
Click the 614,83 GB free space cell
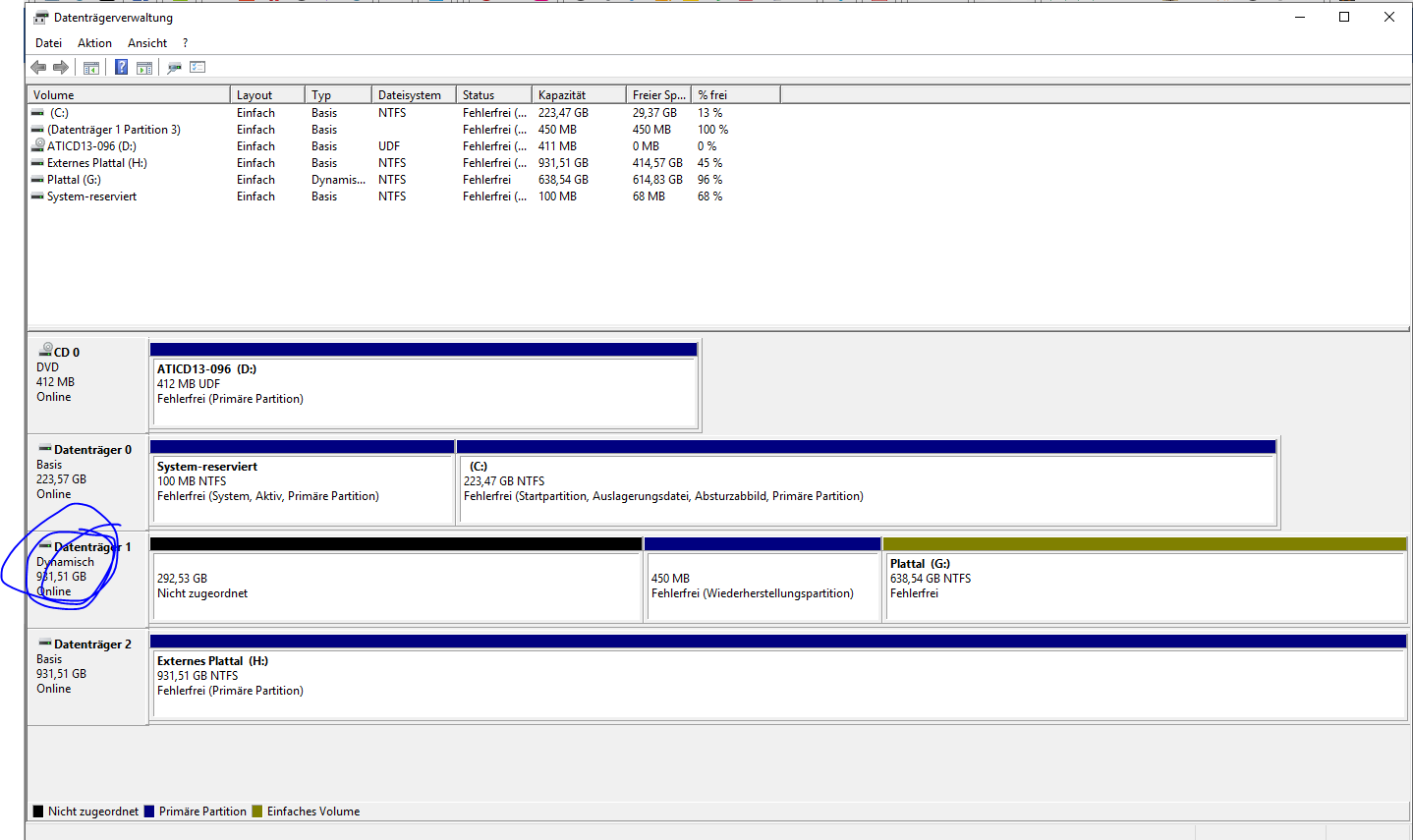click(657, 180)
